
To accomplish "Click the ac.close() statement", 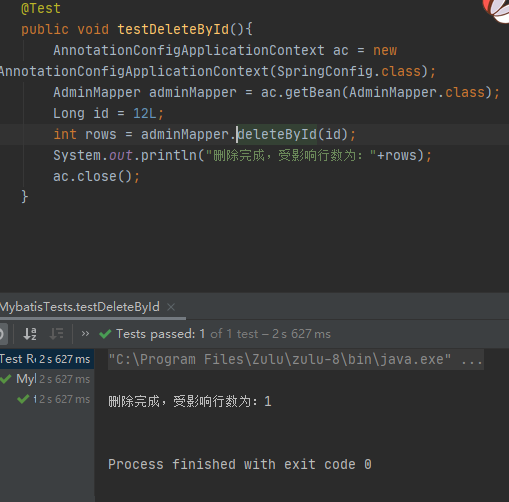I will (96, 176).
